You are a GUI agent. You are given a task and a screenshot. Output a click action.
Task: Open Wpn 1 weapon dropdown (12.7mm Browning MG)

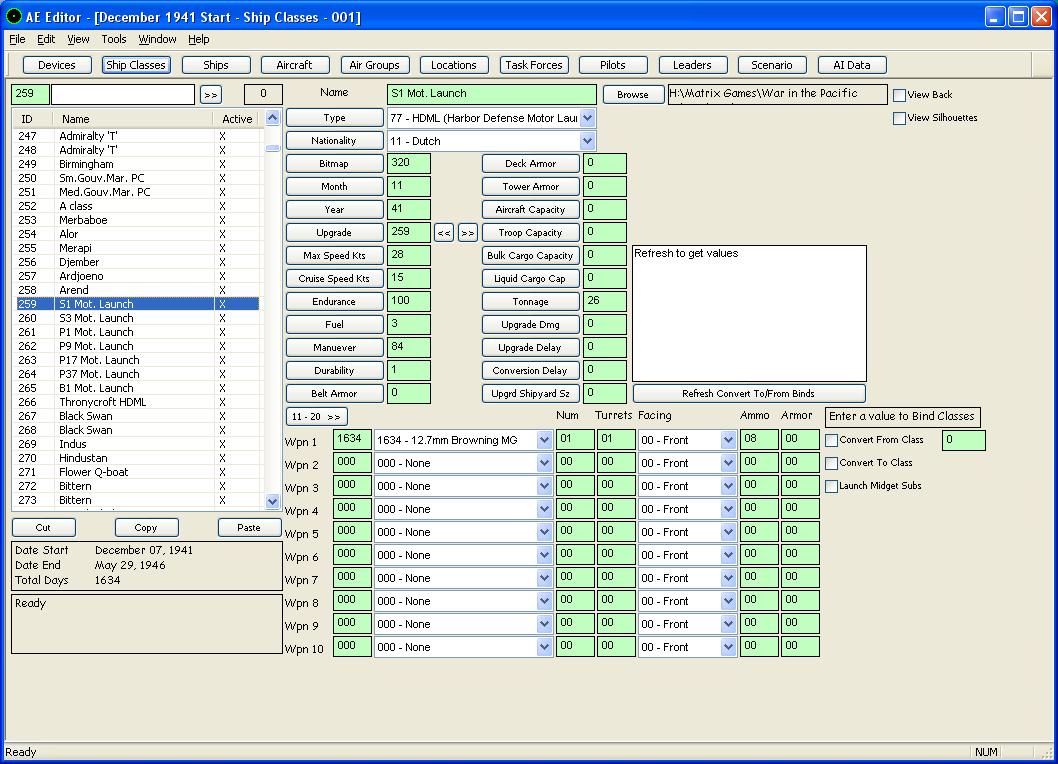pyautogui.click(x=545, y=440)
